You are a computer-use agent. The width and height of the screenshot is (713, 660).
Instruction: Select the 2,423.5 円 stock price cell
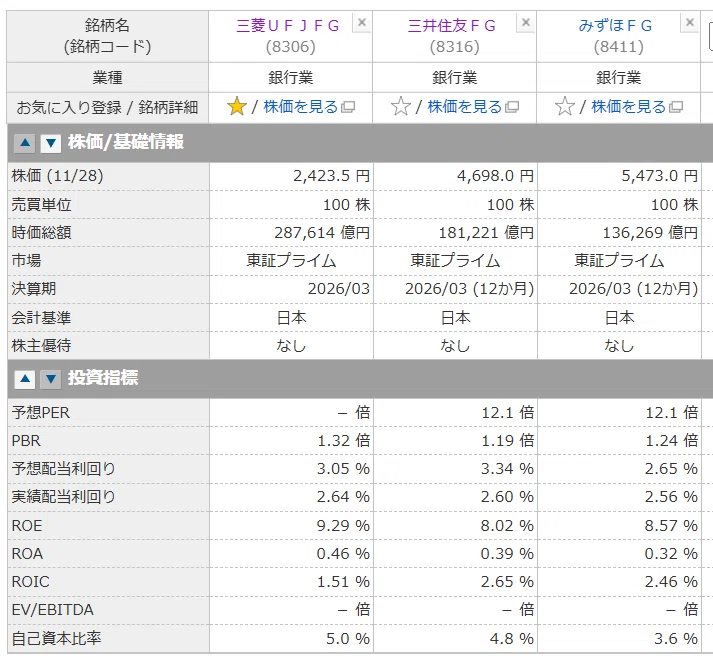(291, 176)
